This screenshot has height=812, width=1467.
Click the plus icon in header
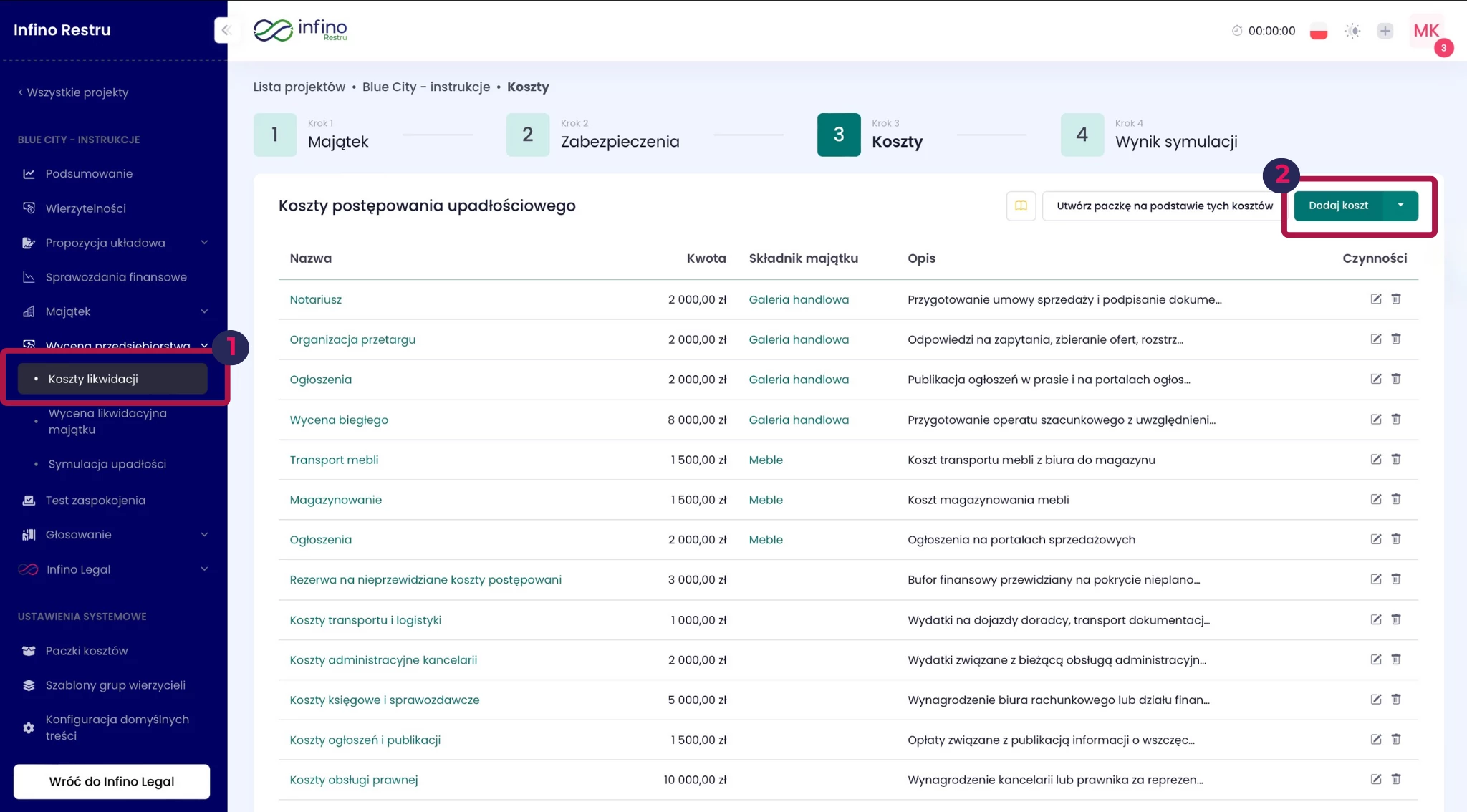1385,31
